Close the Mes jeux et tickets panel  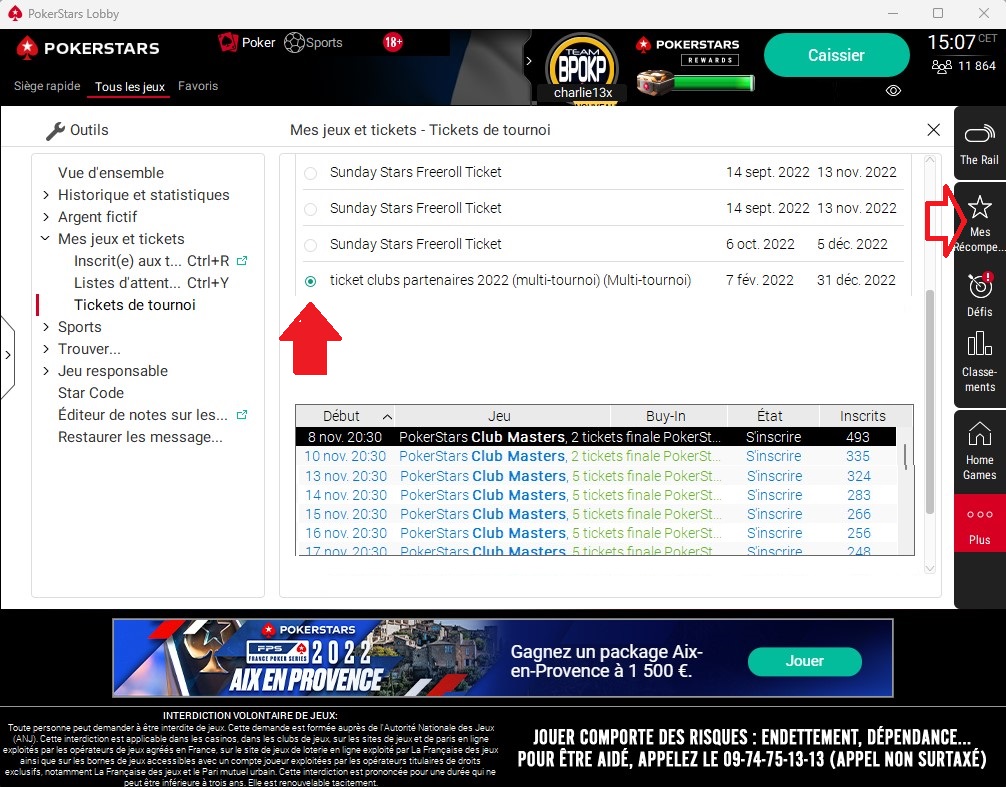point(934,130)
